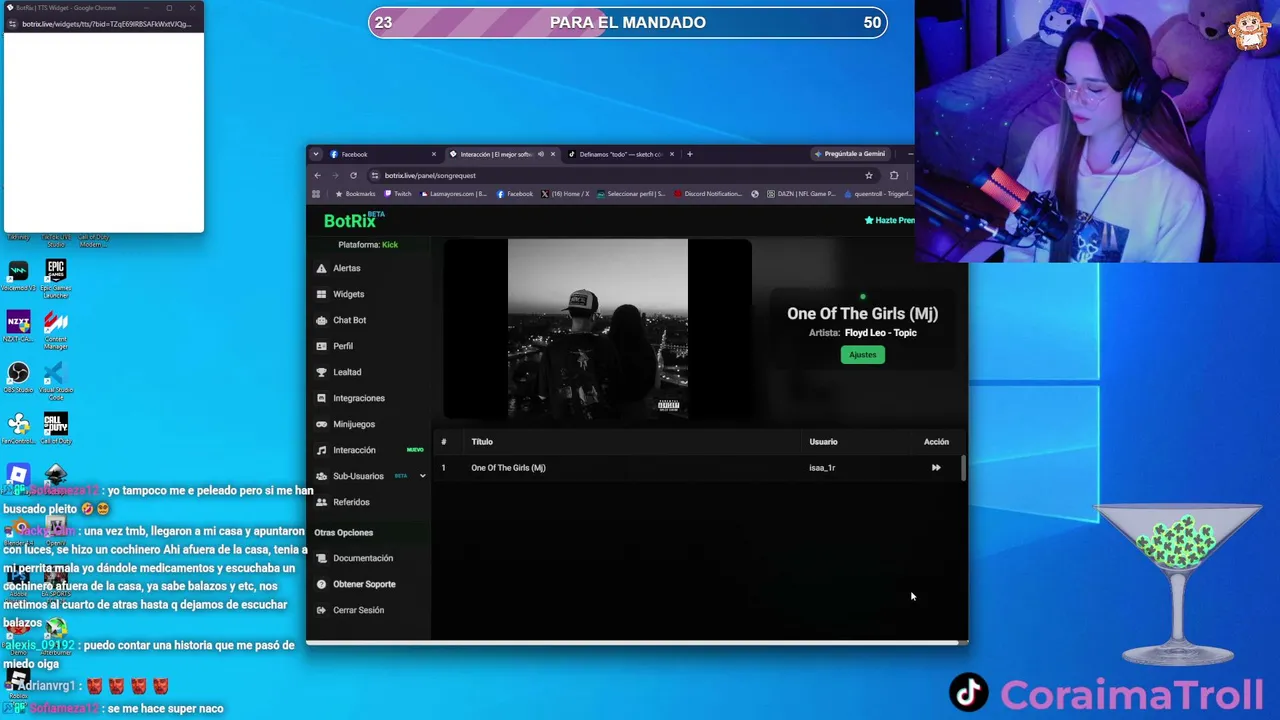
Task: Open the FanControl desktop icon
Action: coord(18,428)
